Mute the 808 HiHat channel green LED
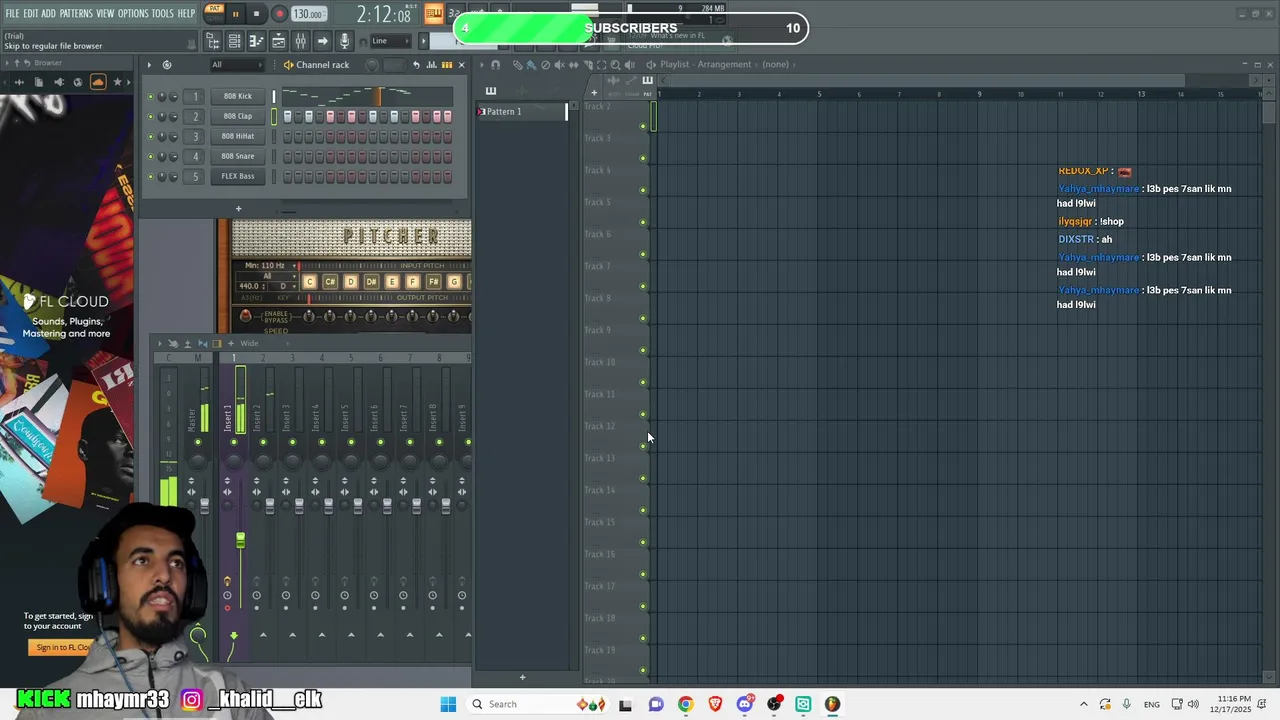This screenshot has width=1280, height=720. point(150,136)
